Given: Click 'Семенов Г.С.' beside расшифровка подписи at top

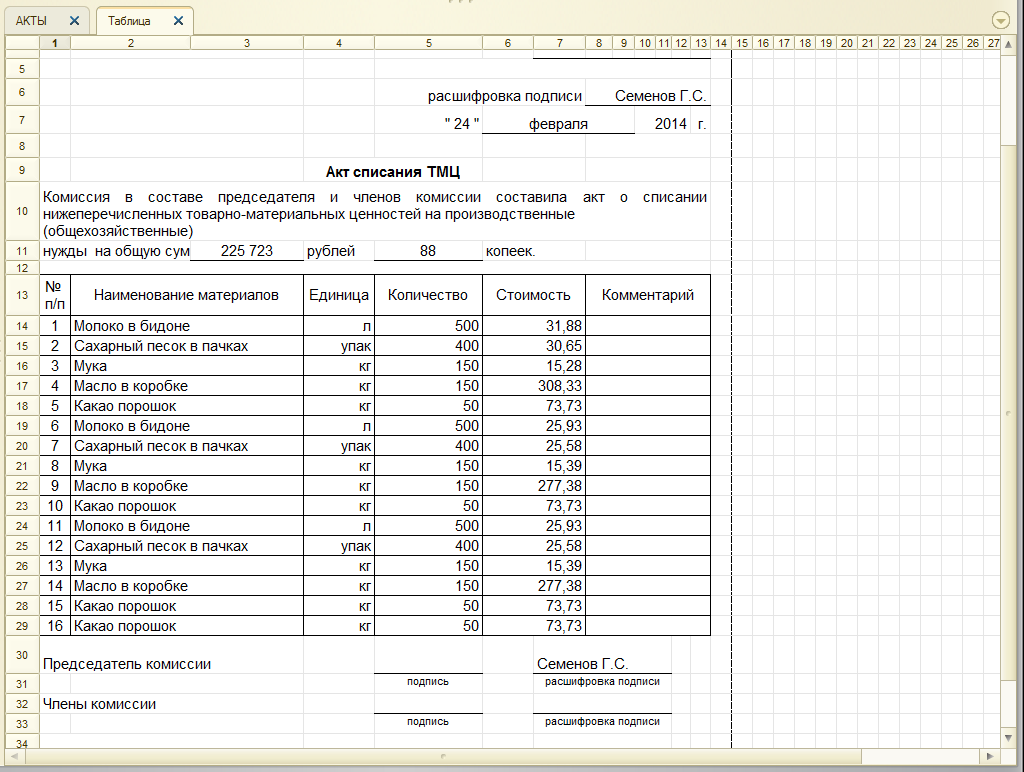Looking at the screenshot, I should [x=660, y=96].
